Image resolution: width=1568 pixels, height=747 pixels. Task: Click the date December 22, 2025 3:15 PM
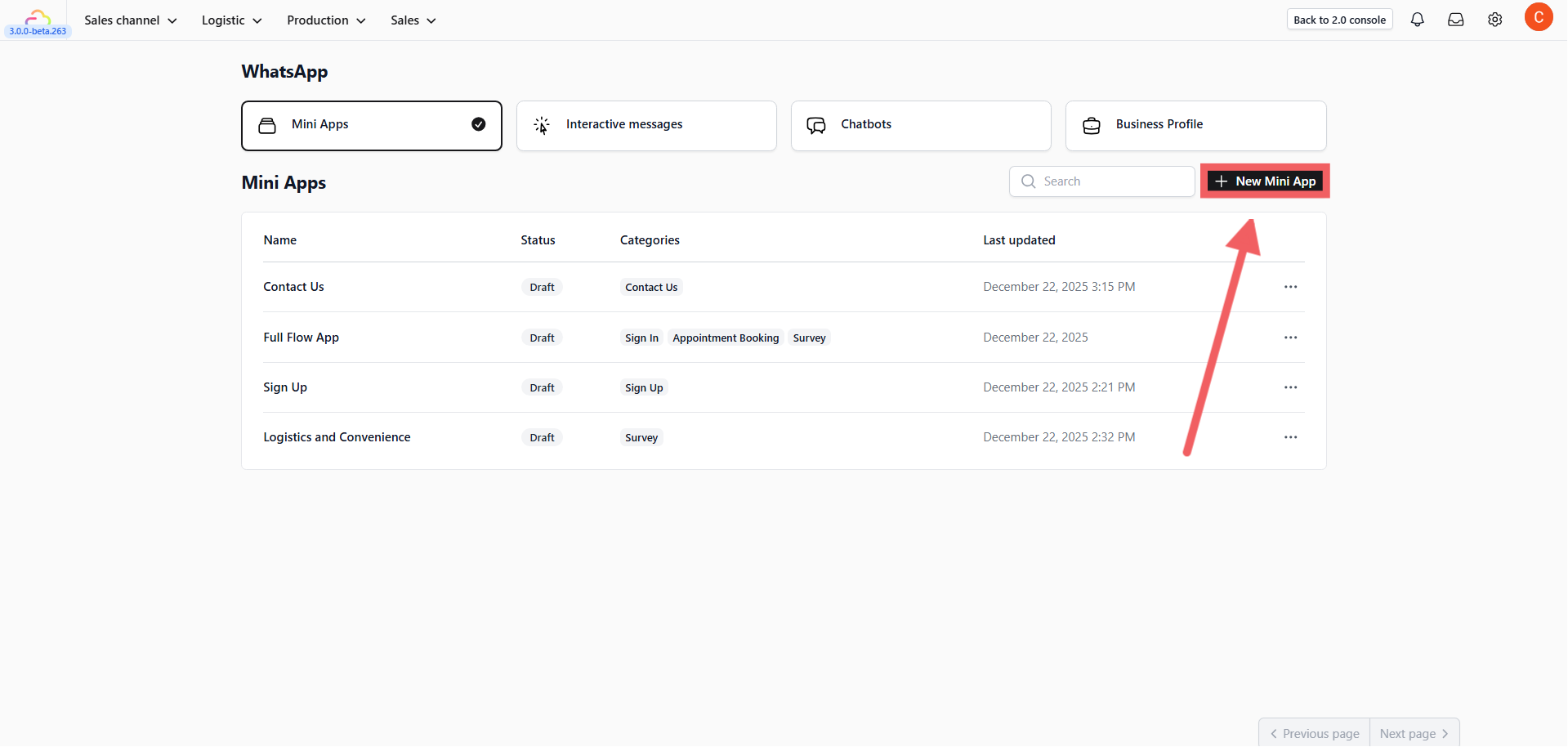pos(1059,287)
